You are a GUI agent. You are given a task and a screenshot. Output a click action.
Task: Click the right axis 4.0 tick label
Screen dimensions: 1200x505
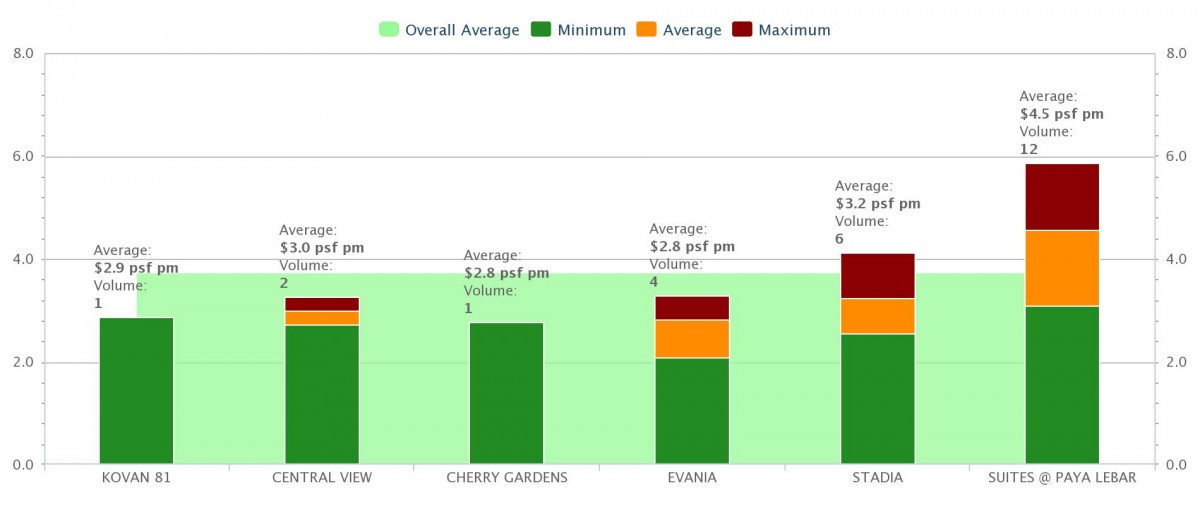click(x=1177, y=259)
